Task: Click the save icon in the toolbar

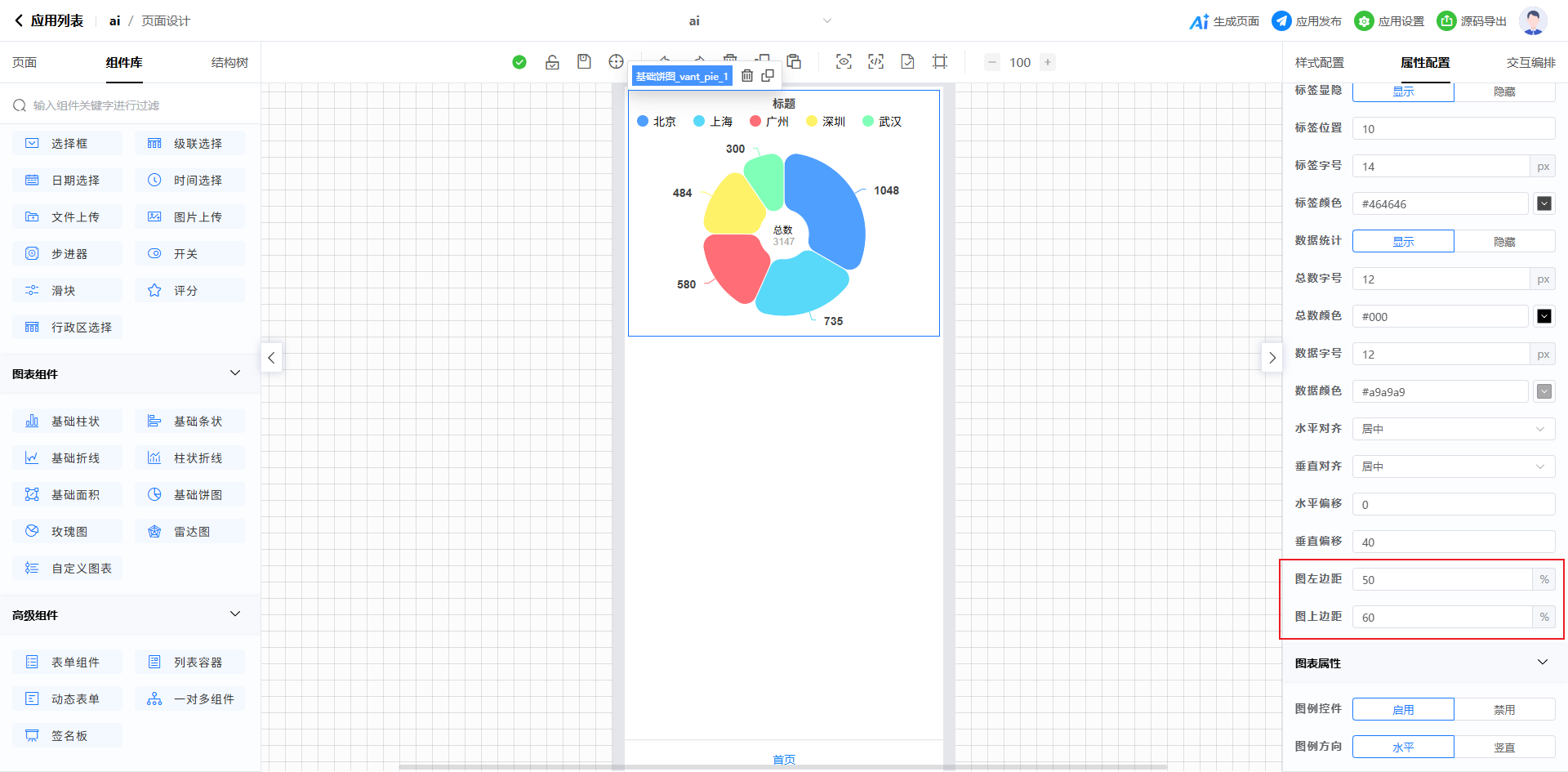Action: (584, 62)
